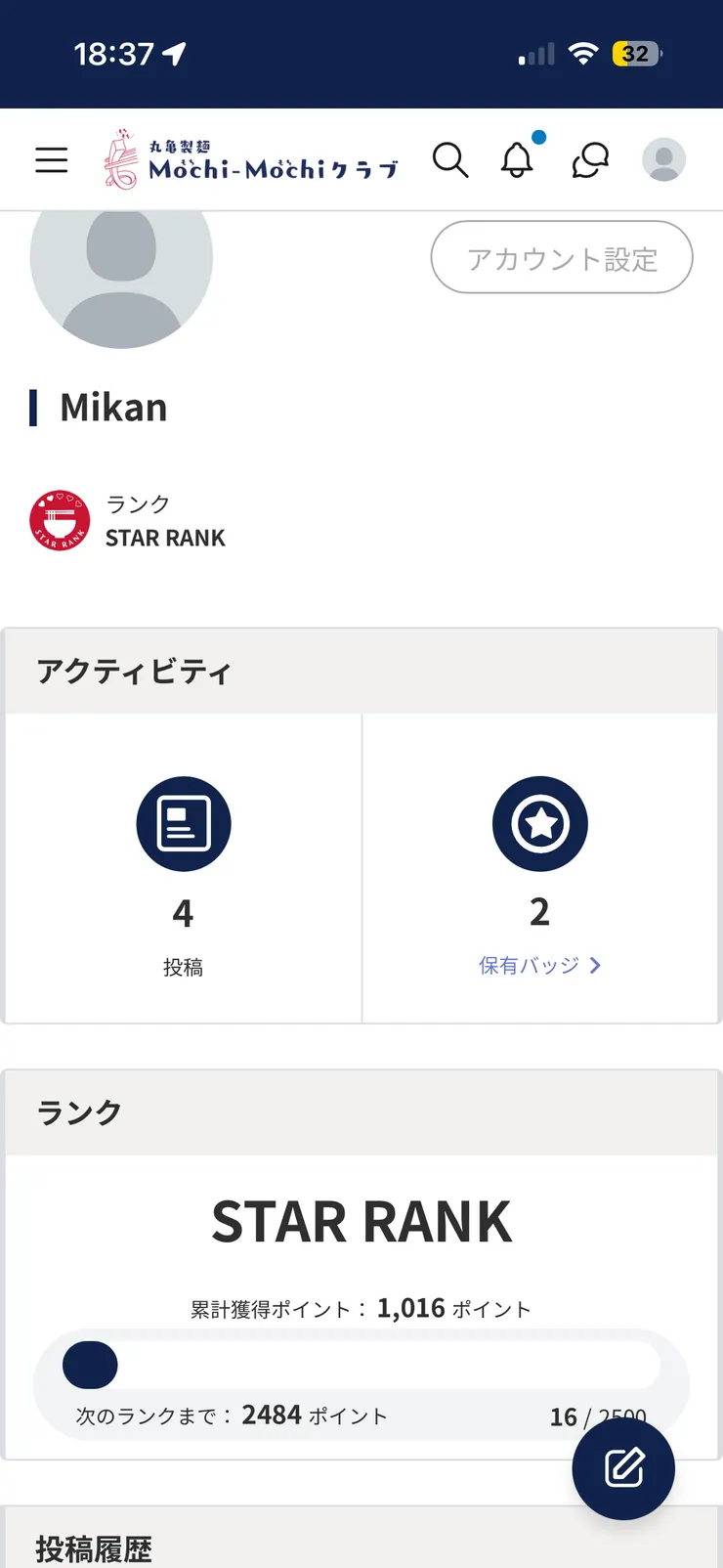Open the chat messages icon
This screenshot has width=723, height=1568.
(x=590, y=159)
